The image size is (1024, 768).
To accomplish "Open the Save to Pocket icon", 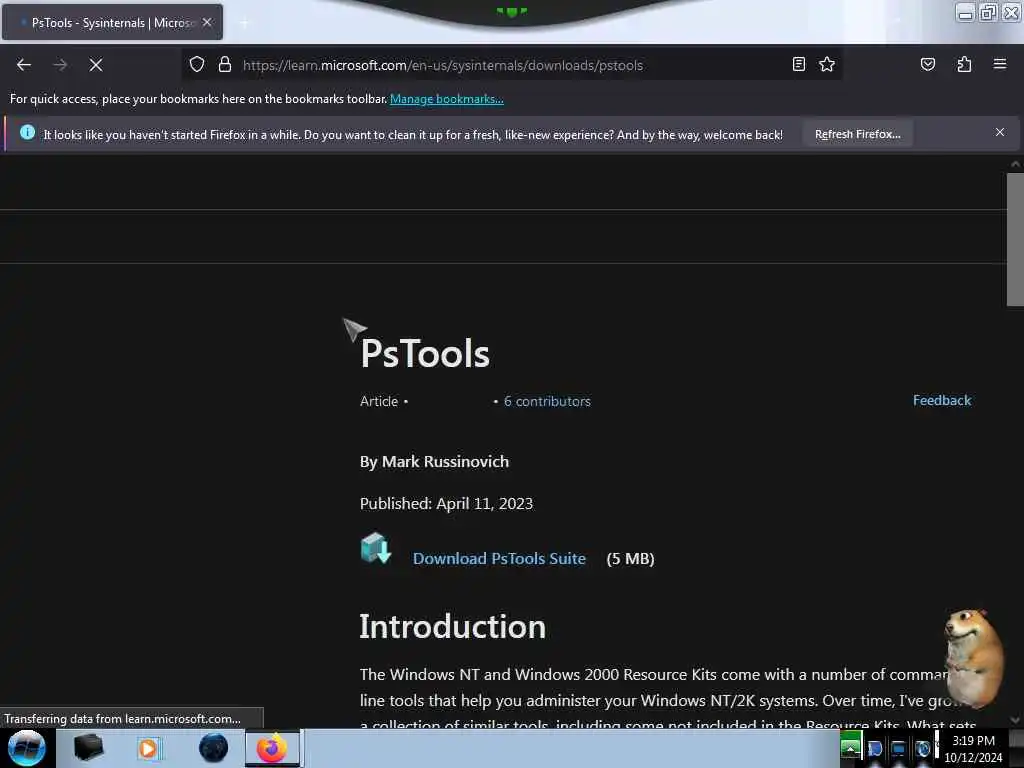I will coord(928,64).
